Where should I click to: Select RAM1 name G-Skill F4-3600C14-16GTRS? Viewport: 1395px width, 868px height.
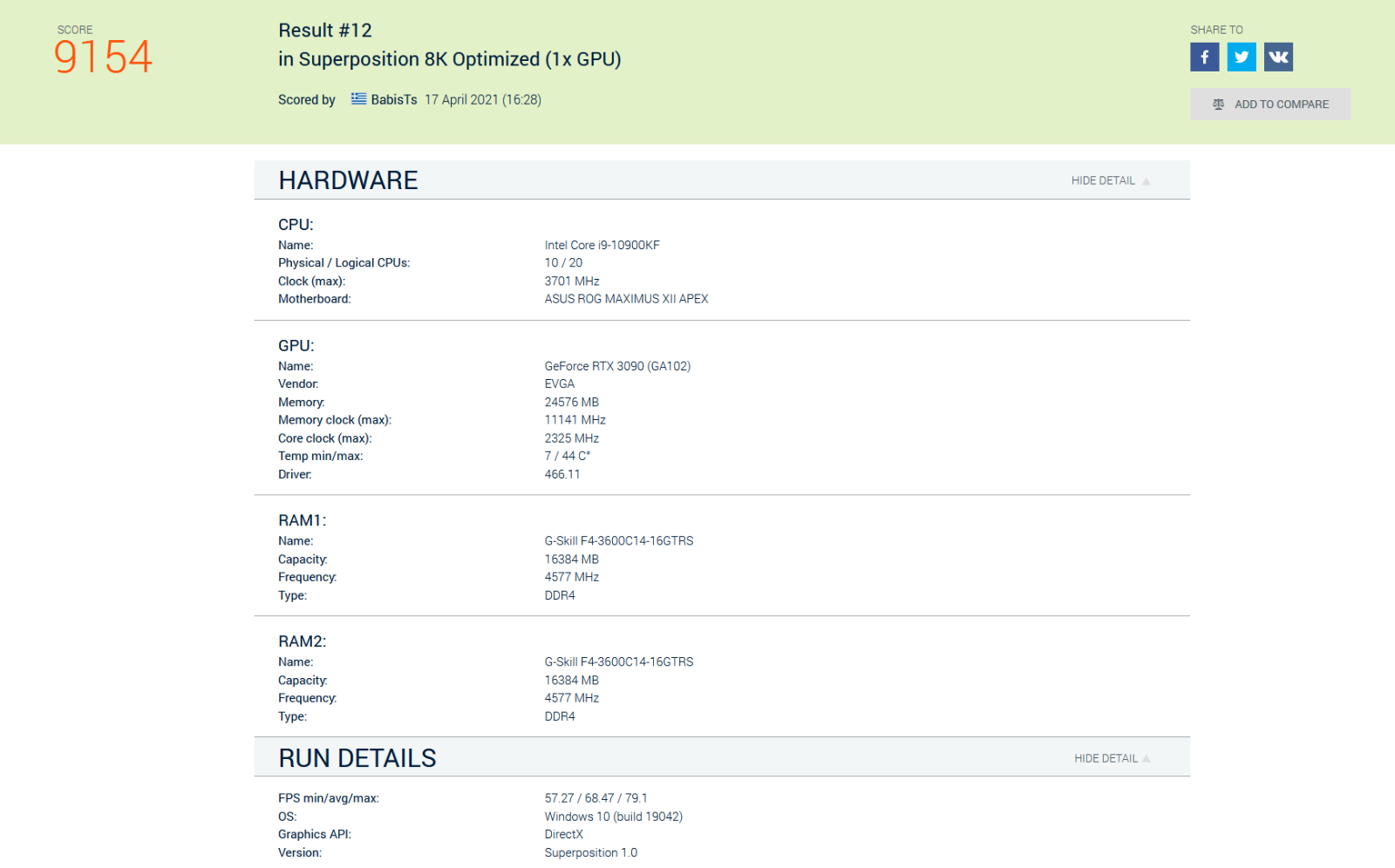[x=619, y=540]
